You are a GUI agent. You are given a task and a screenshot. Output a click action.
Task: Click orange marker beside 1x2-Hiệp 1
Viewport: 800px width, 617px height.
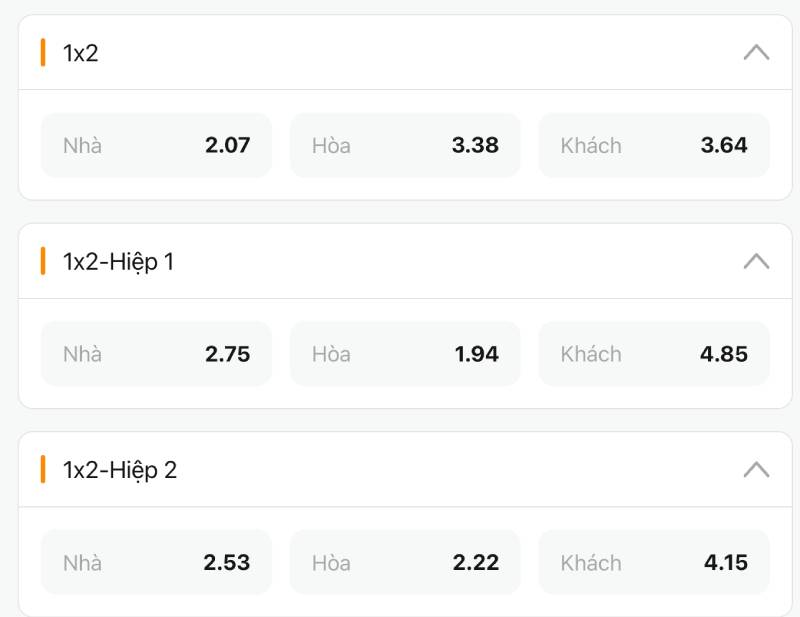pos(43,262)
